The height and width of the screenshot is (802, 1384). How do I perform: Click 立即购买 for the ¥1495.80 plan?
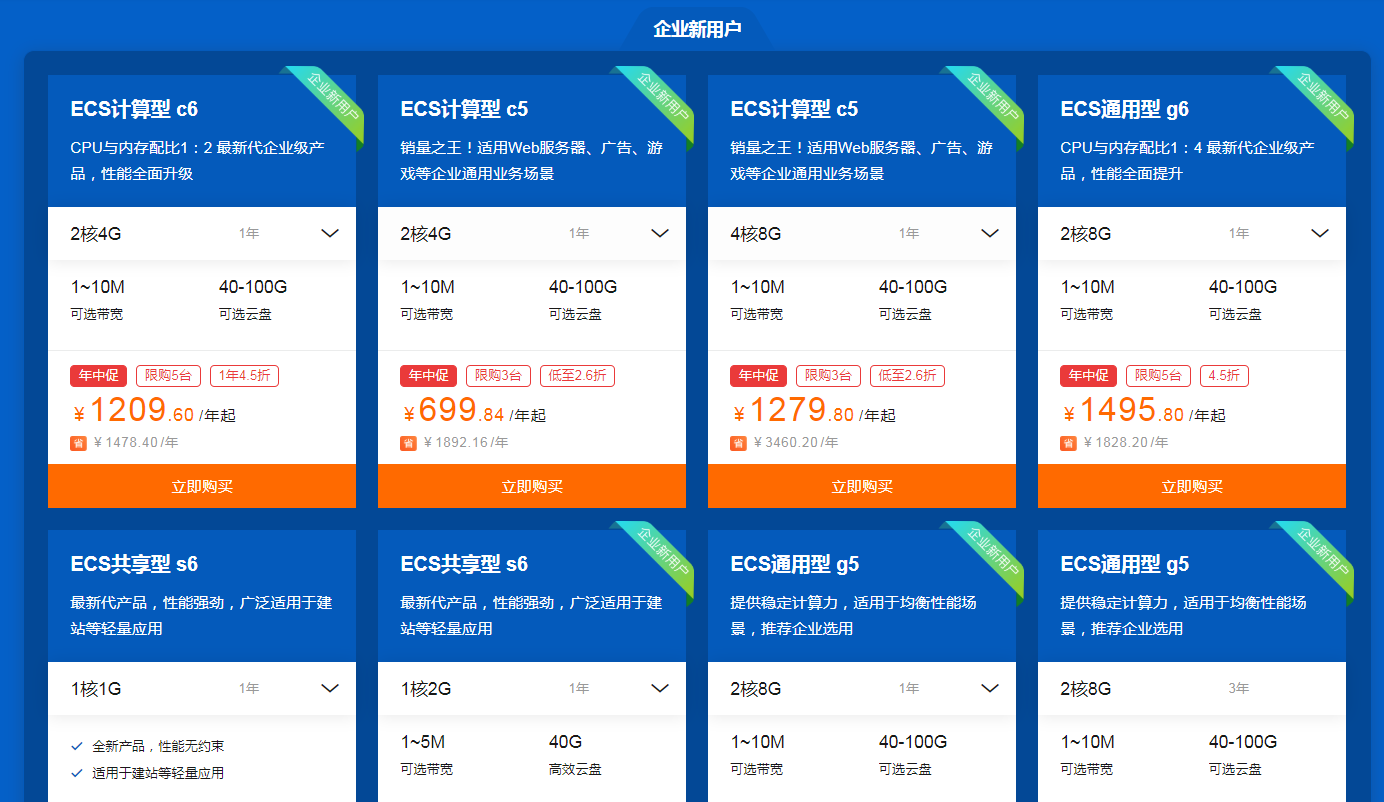[1192, 486]
